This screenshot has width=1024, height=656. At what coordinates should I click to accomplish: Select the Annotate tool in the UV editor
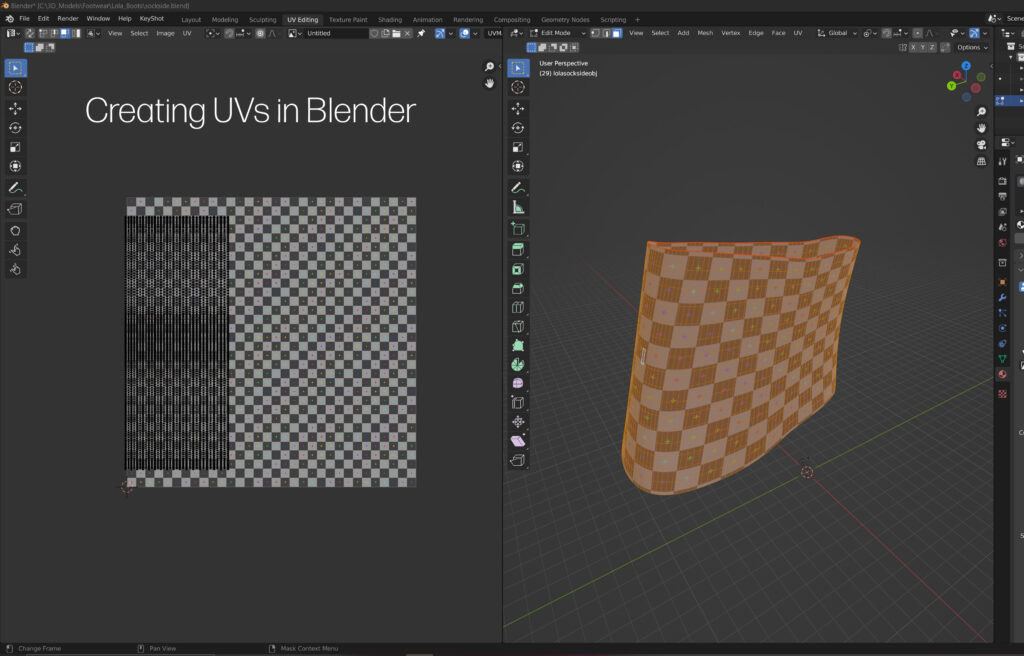pyautogui.click(x=16, y=187)
